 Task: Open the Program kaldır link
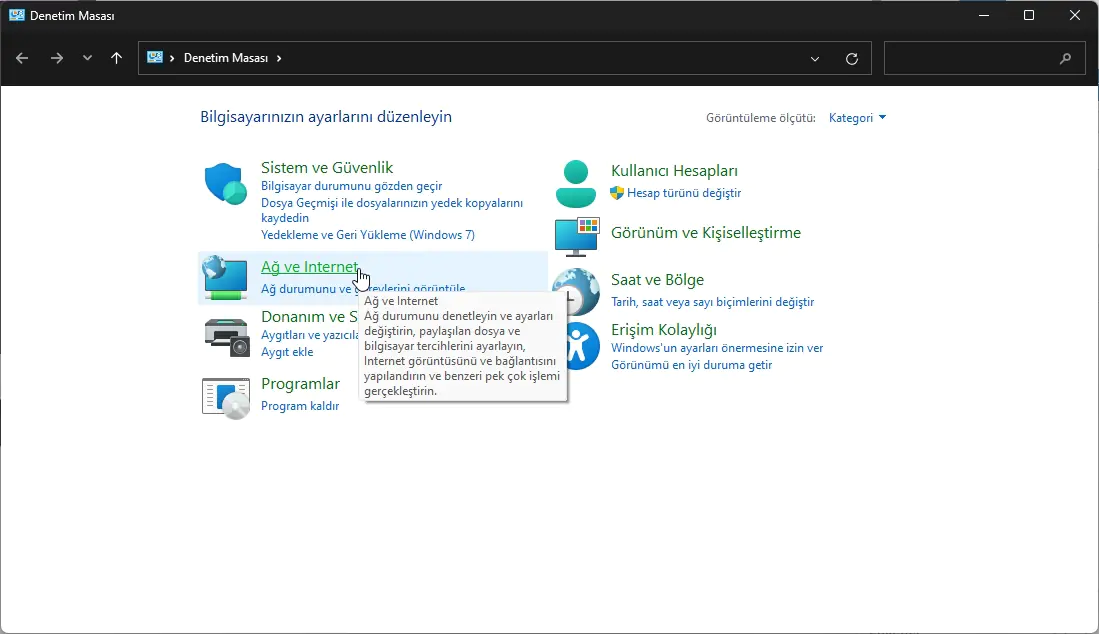(x=300, y=406)
